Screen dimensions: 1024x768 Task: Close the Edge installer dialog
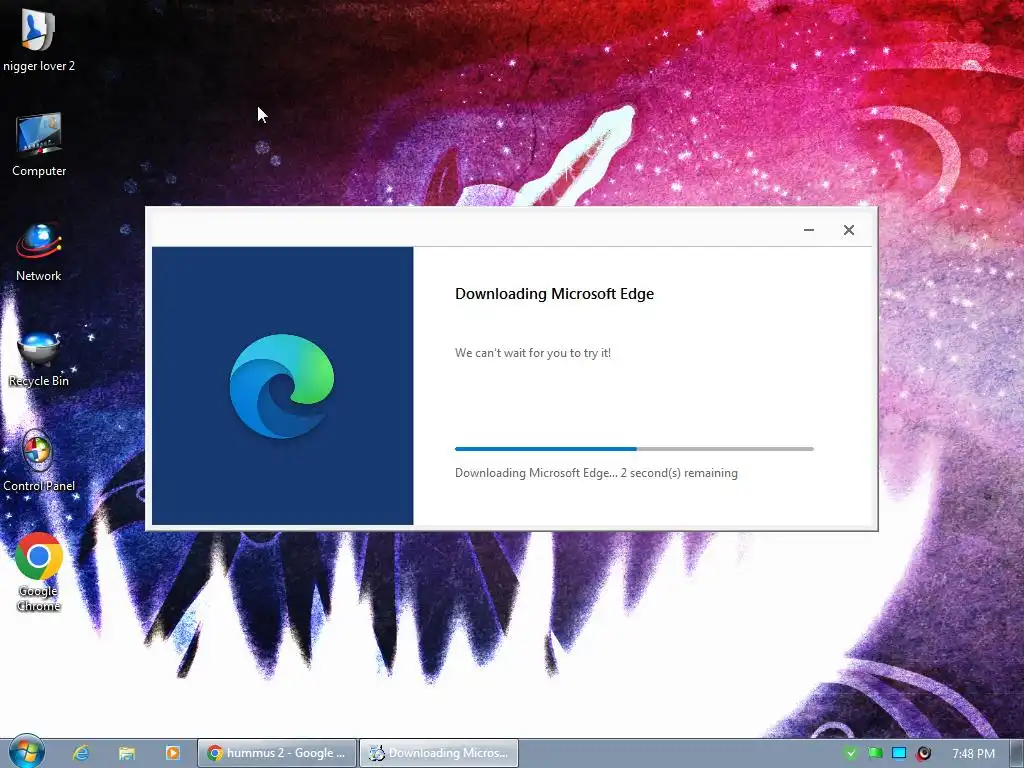[x=848, y=230]
